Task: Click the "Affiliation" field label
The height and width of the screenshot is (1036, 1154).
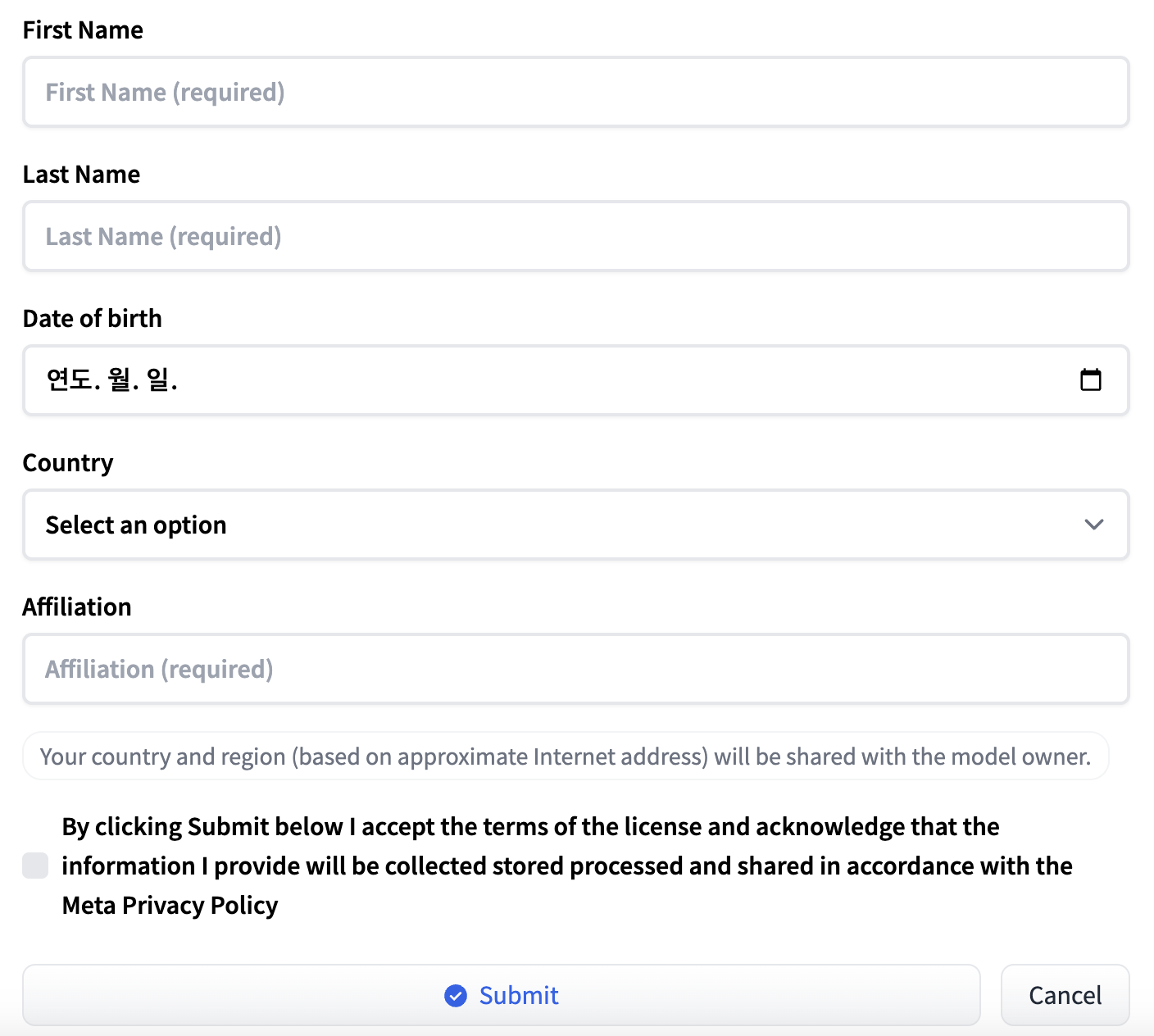Action: click(77, 607)
